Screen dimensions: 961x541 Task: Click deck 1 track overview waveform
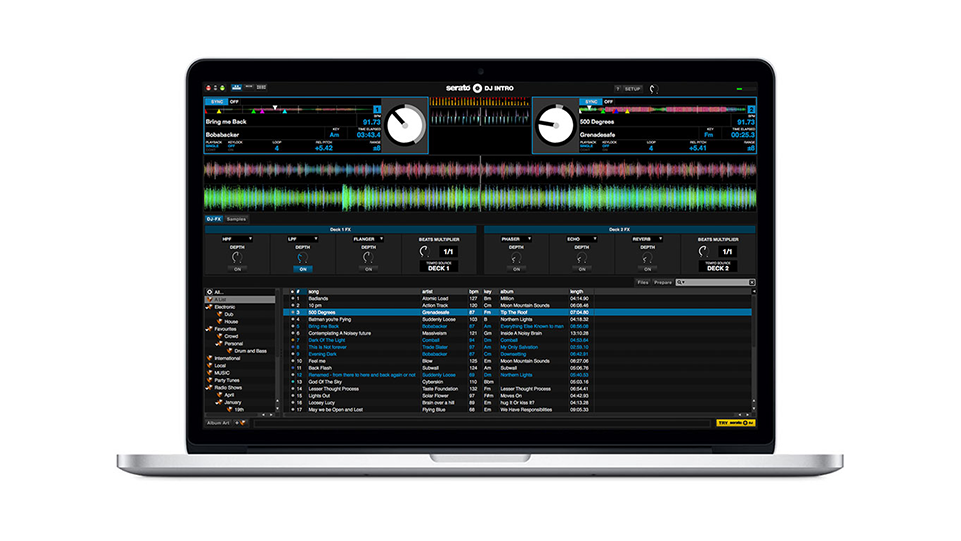point(289,111)
